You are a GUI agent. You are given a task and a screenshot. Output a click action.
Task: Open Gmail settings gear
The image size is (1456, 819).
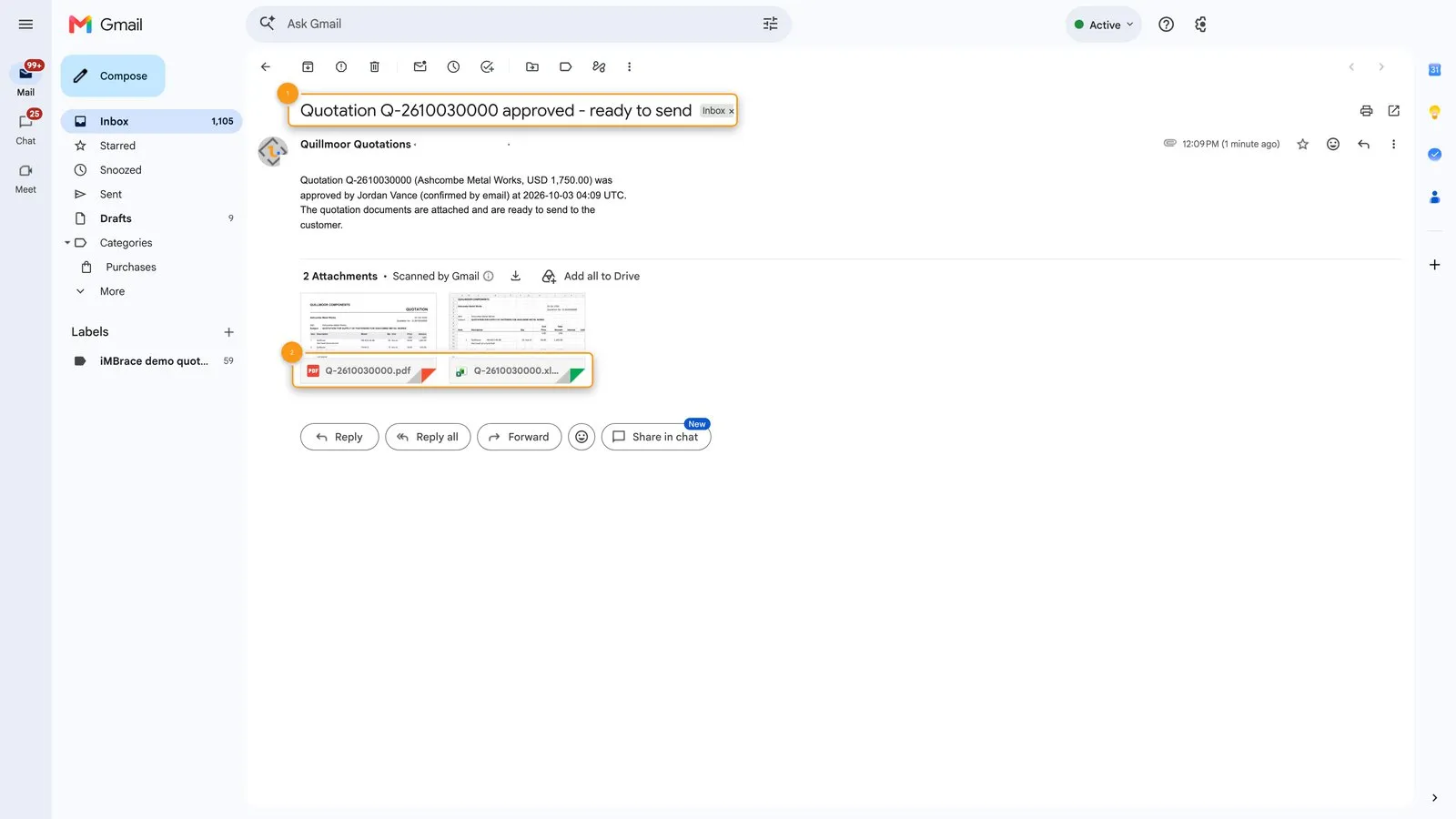tap(1200, 25)
